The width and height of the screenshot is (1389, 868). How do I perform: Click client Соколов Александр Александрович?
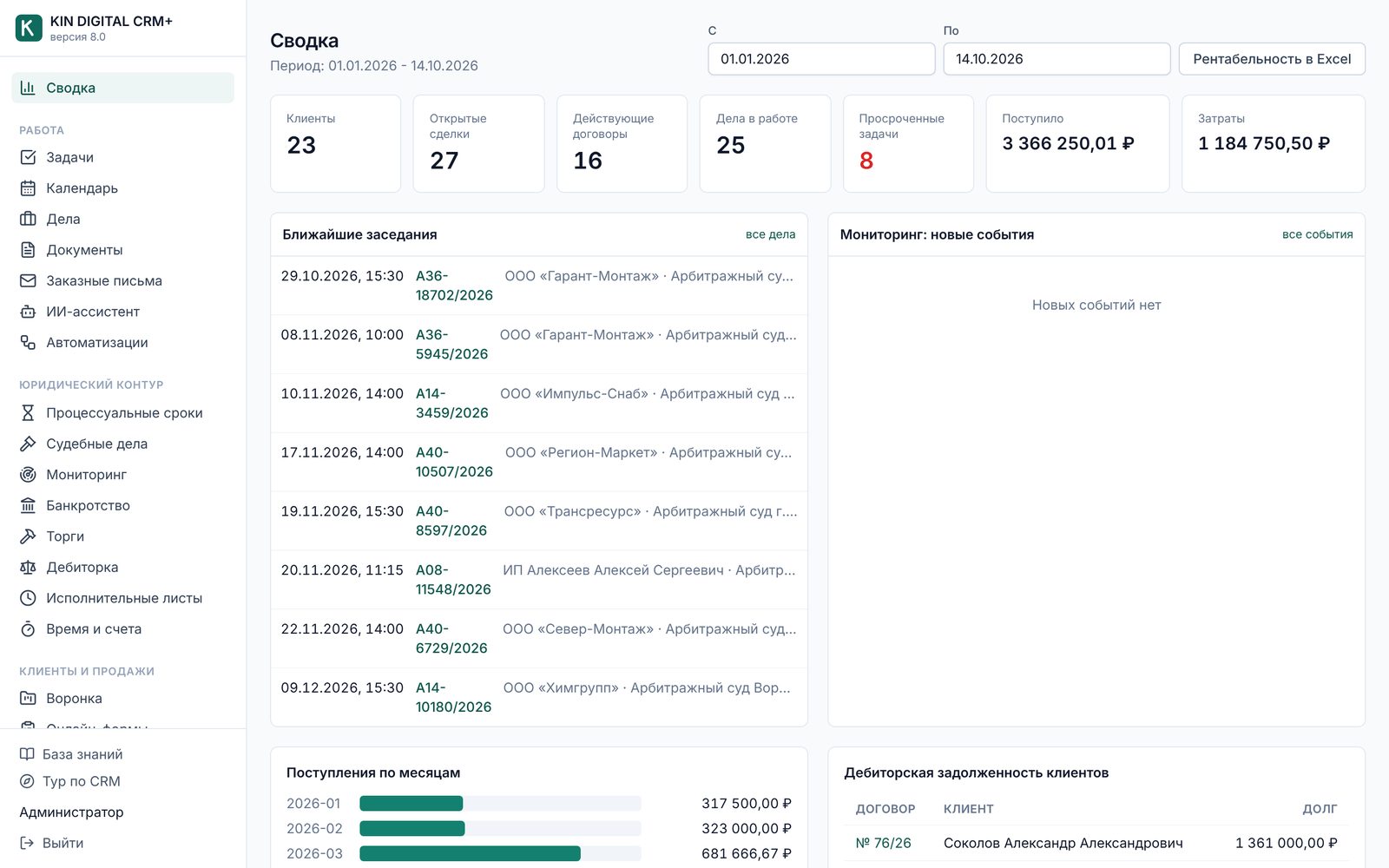coord(1063,843)
